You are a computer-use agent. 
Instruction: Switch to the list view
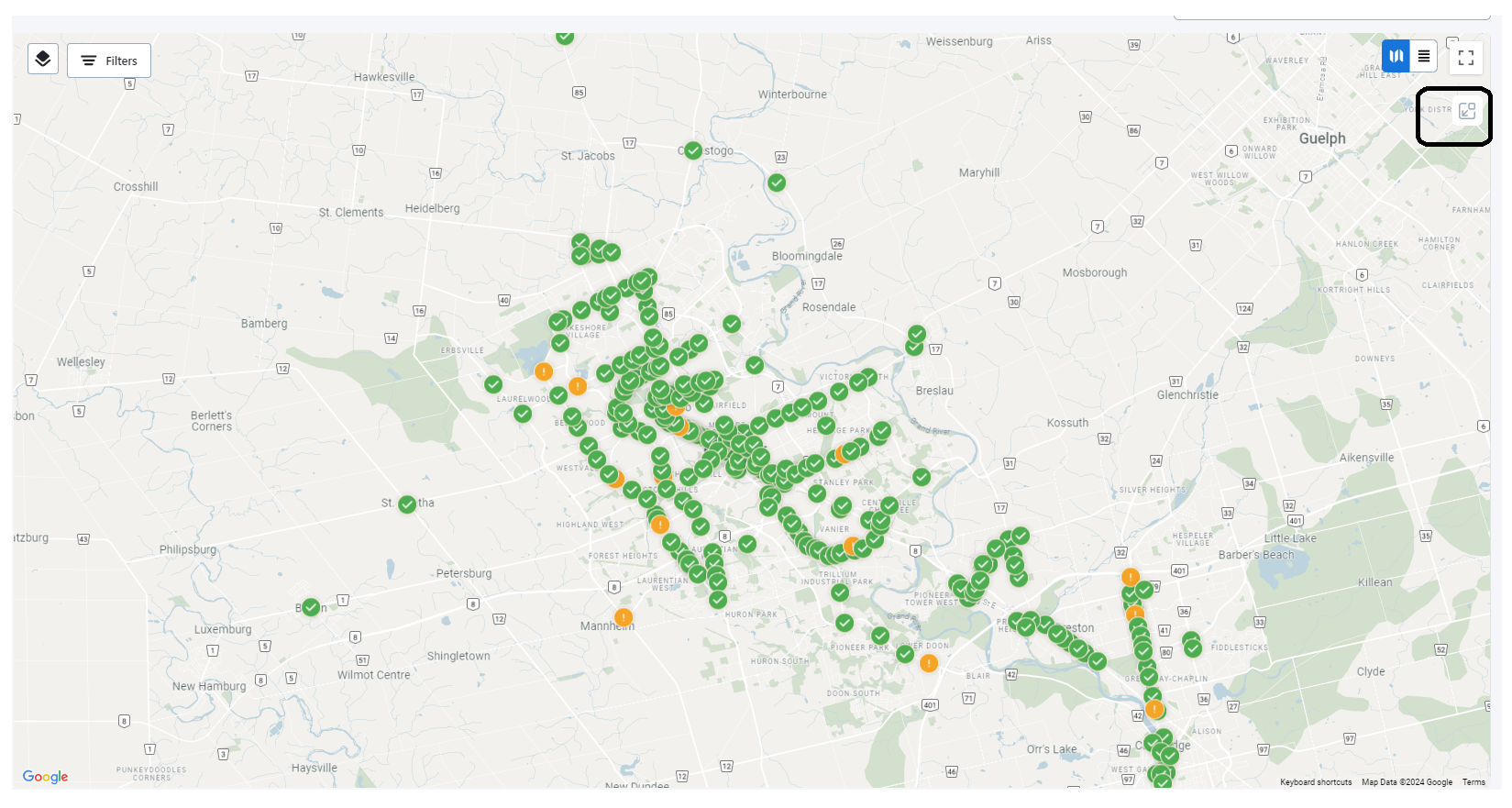1423,56
